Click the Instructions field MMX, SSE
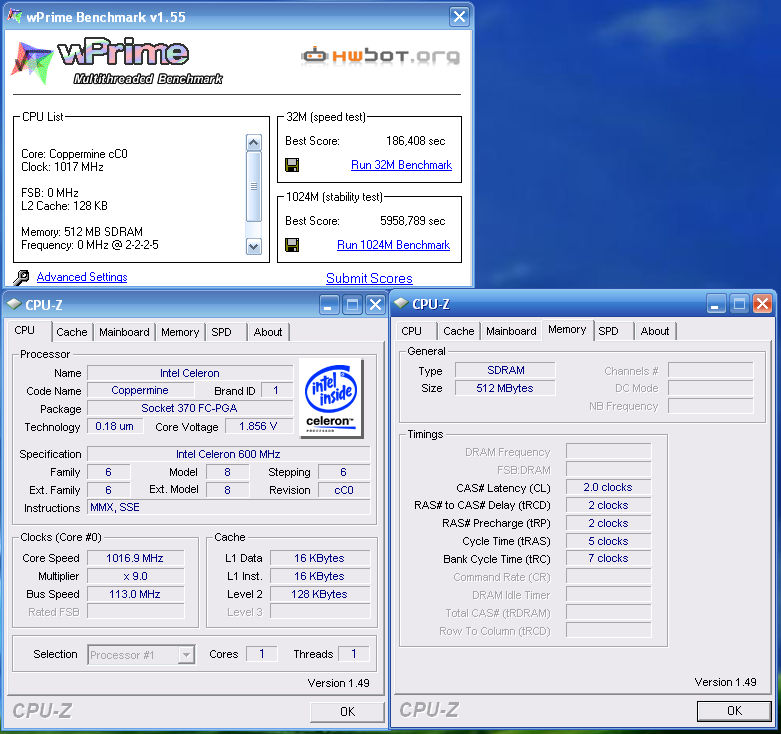Screen dimensions: 781x734 click(228, 507)
